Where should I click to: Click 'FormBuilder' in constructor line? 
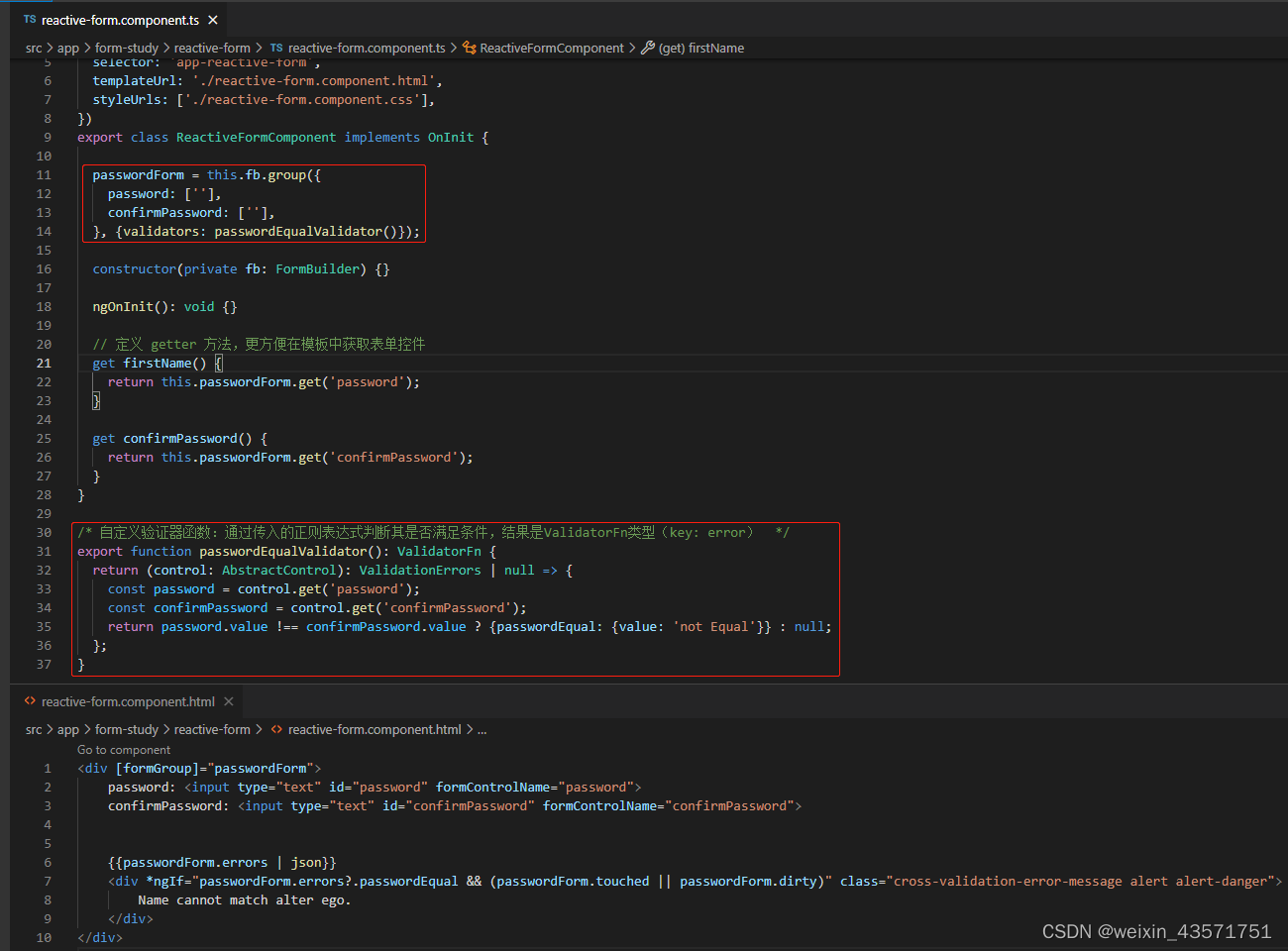pyautogui.click(x=317, y=269)
